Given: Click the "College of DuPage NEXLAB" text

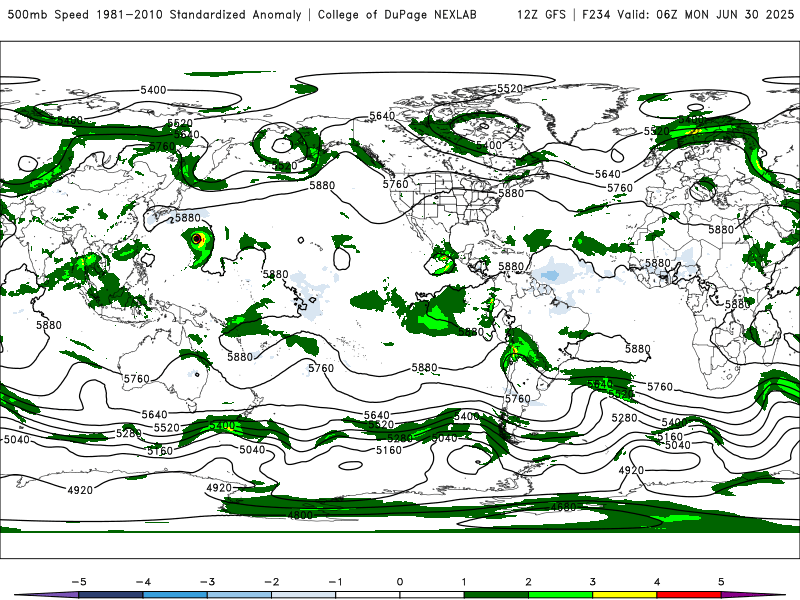Looking at the screenshot, I should point(397,14).
